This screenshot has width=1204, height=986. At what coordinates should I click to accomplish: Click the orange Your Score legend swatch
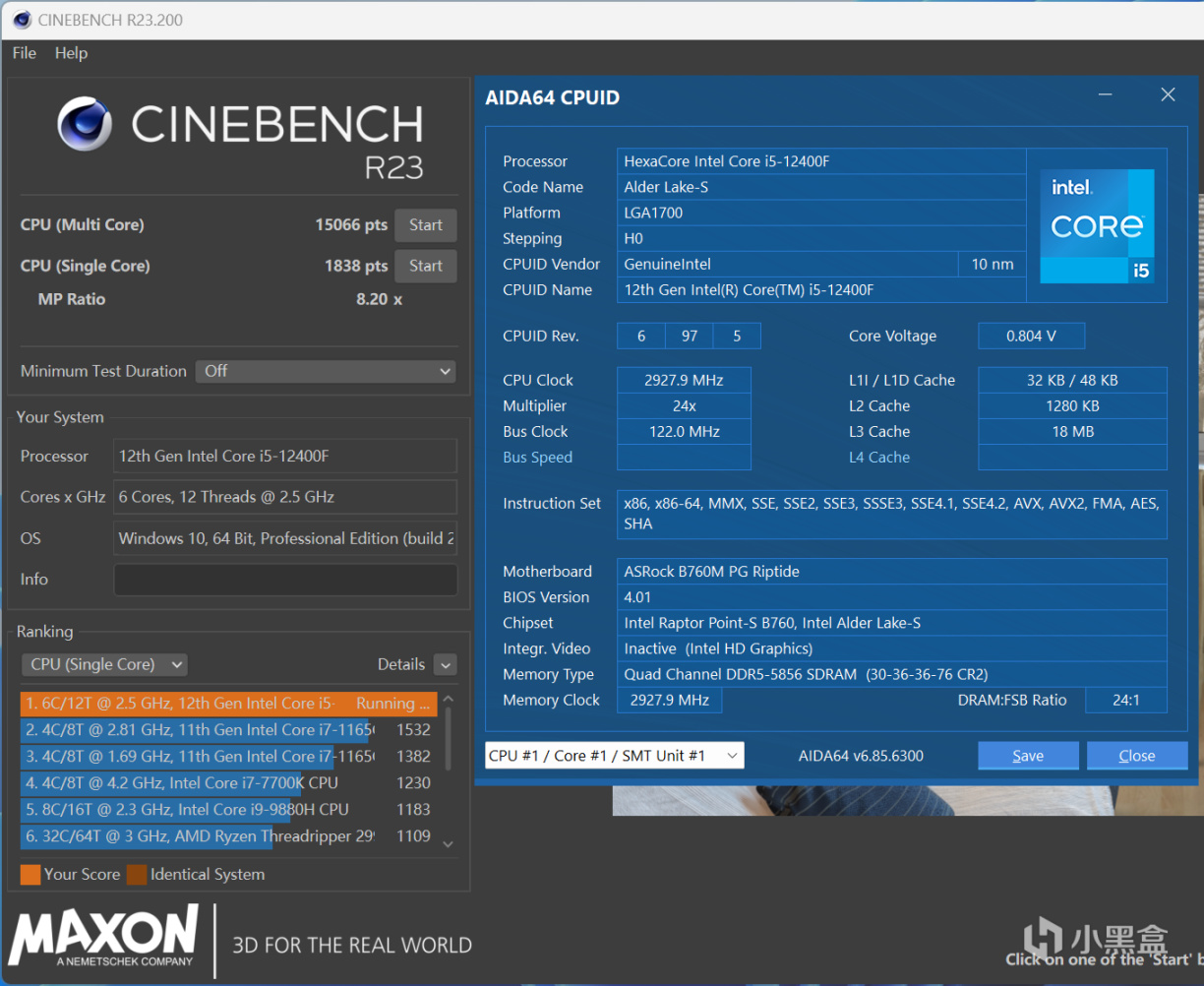point(30,874)
